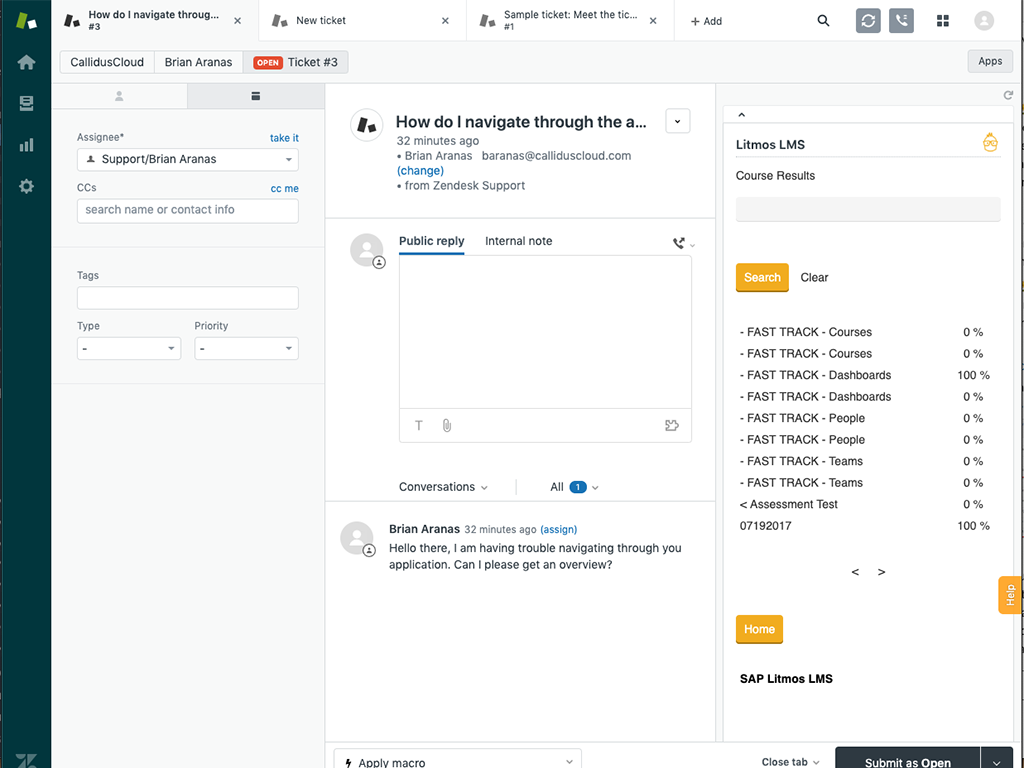Switch to the 'New ticket' tab
This screenshot has height=768, width=1024.
(x=321, y=20)
